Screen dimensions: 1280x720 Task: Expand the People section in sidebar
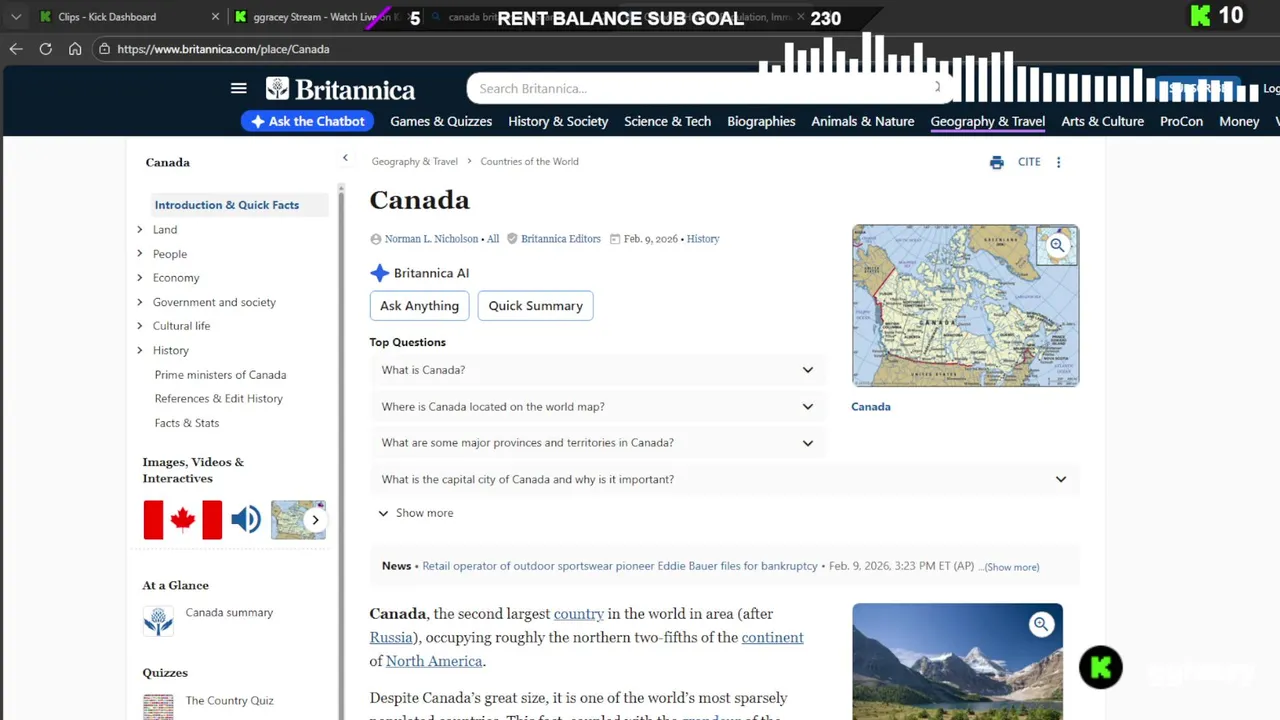(x=140, y=254)
